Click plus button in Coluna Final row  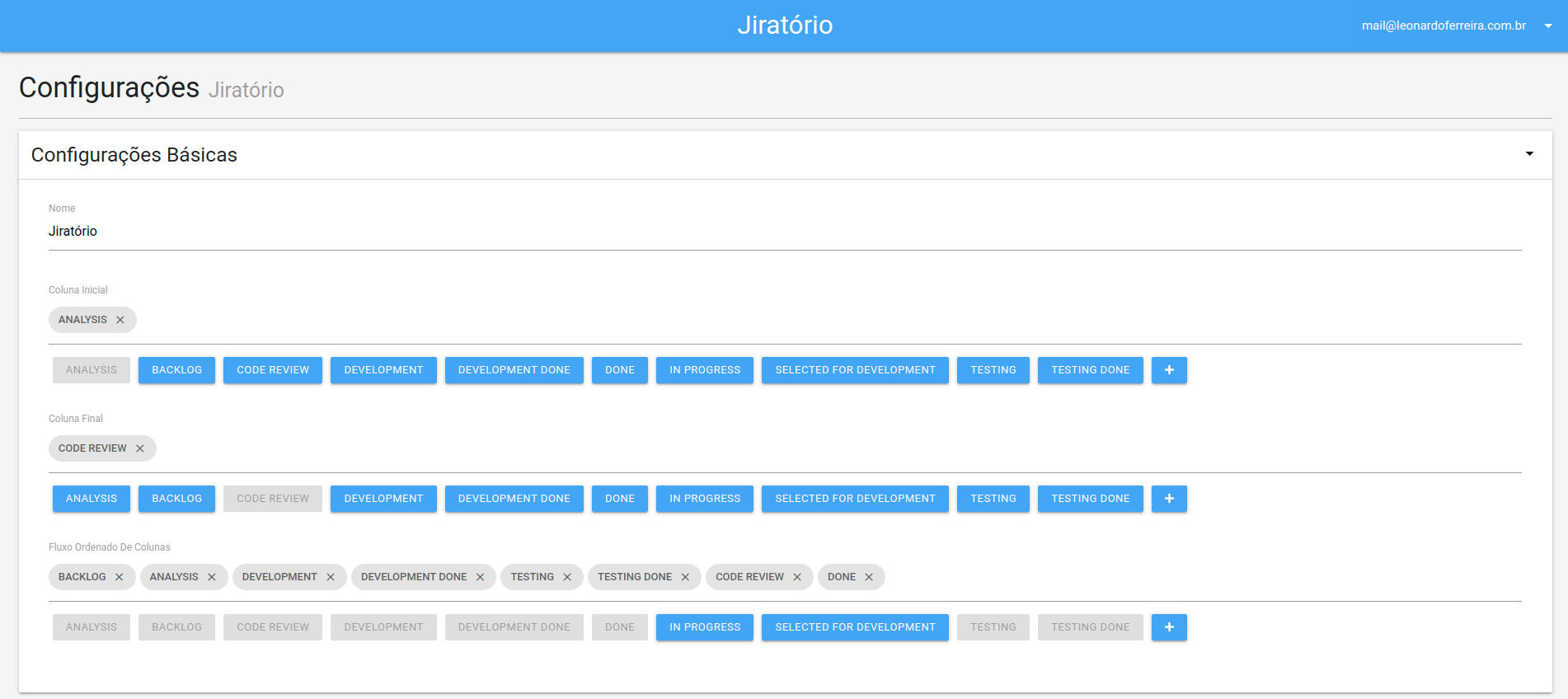pos(1169,499)
